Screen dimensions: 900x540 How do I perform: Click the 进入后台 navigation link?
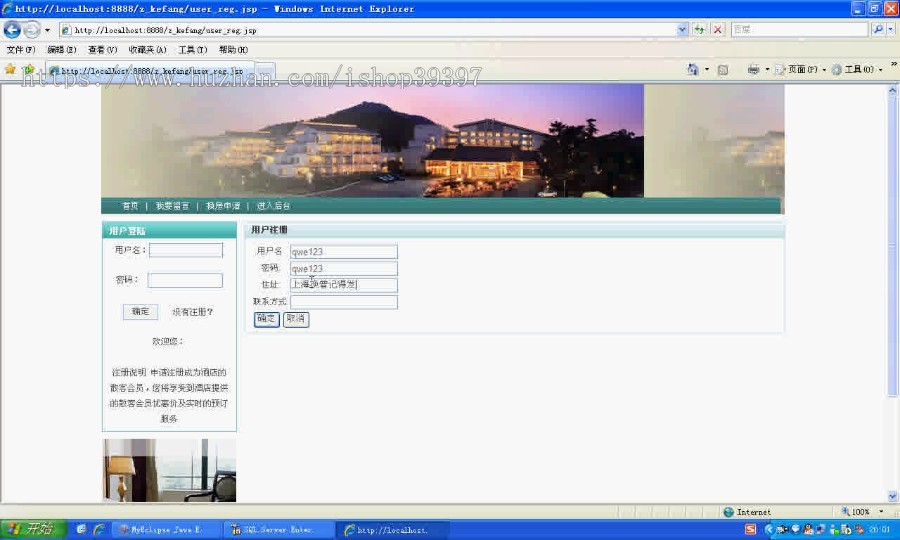(x=273, y=205)
